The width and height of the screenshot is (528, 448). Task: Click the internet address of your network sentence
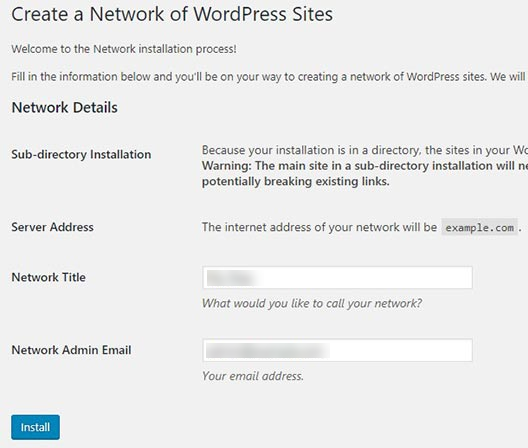(x=319, y=227)
